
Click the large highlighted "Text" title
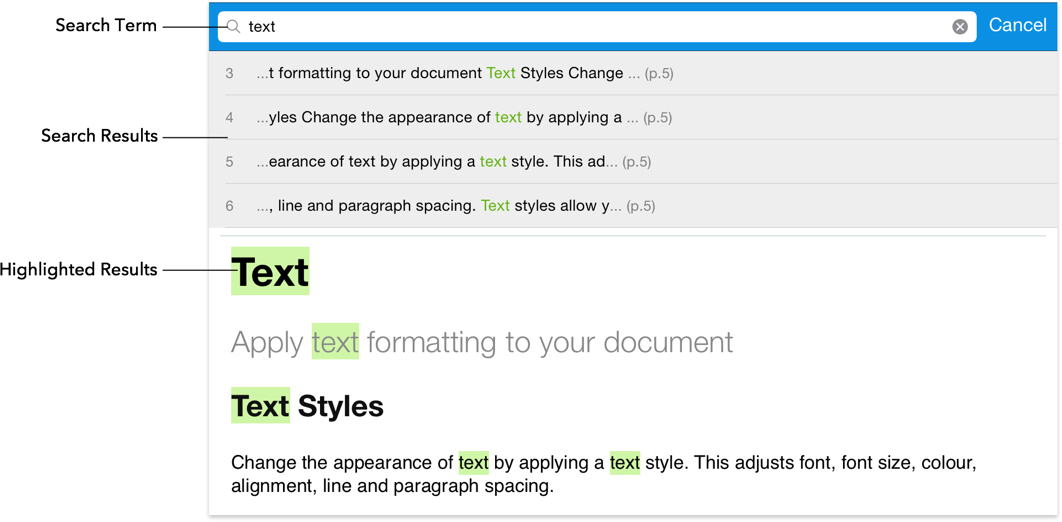click(270, 272)
